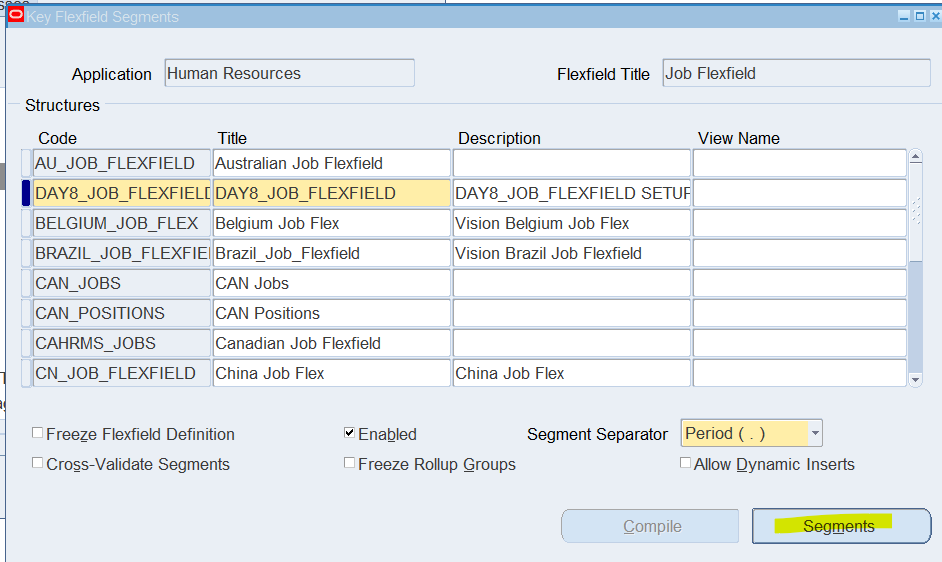
Task: Open the Segments button
Action: pos(841,526)
